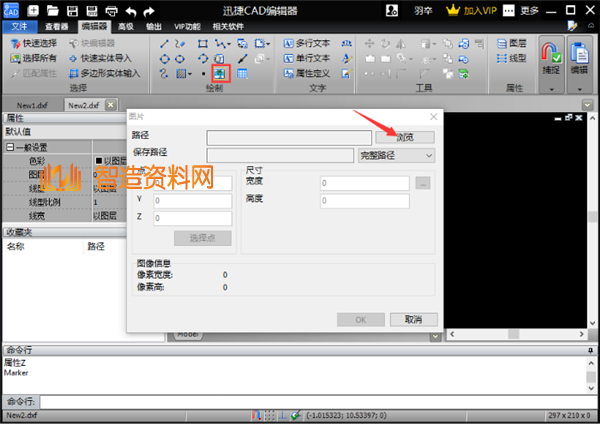Click the 编辑 edit document icon
The height and width of the screenshot is (424, 600).
579,55
